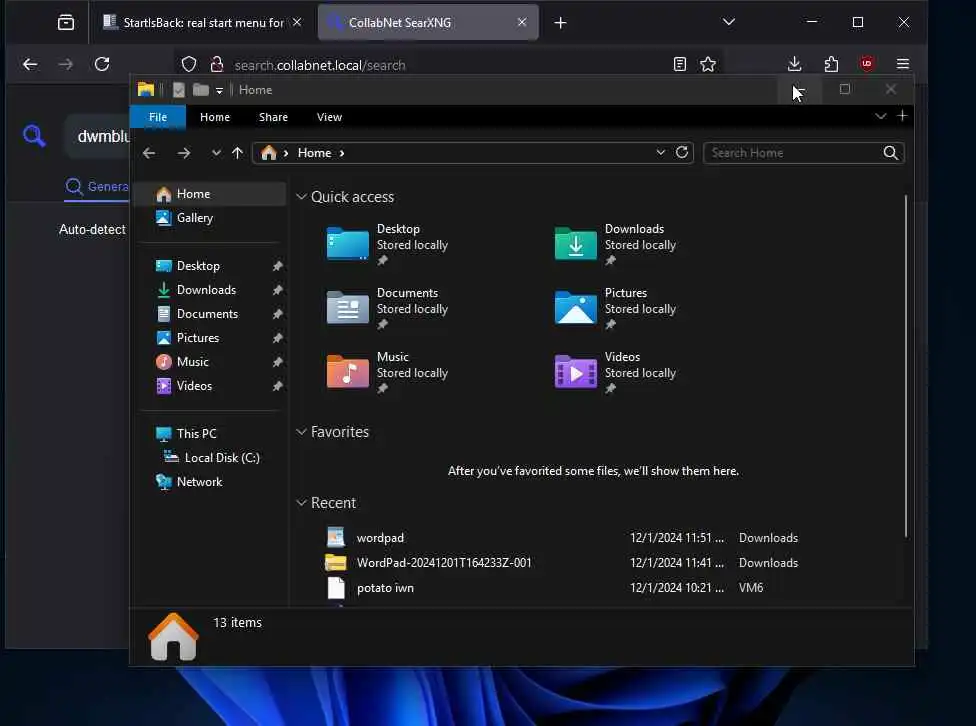The image size is (976, 726).
Task: Navigate forward in File Explorer
Action: (x=184, y=153)
